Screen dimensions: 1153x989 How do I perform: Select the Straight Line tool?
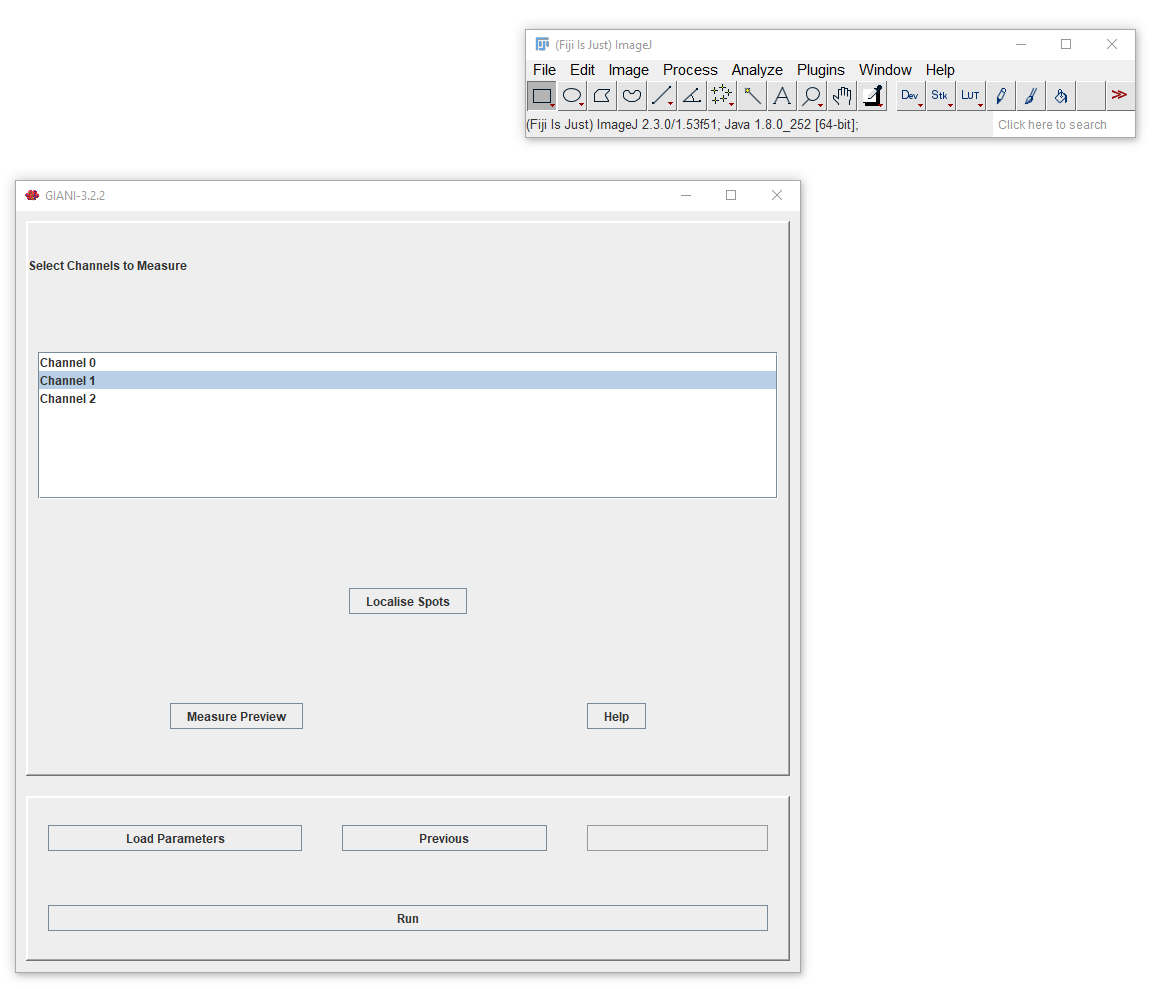point(662,96)
